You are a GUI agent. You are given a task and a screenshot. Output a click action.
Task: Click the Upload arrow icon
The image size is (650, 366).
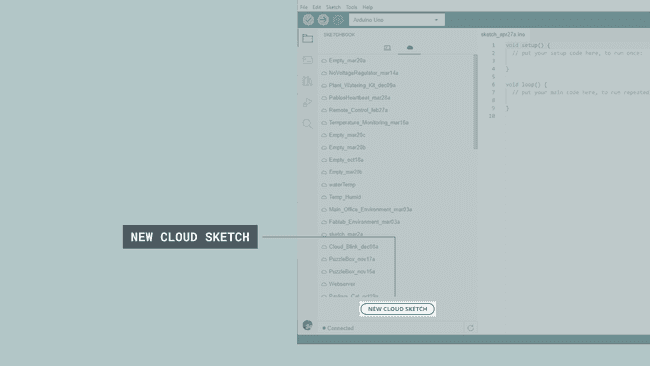coord(323,20)
